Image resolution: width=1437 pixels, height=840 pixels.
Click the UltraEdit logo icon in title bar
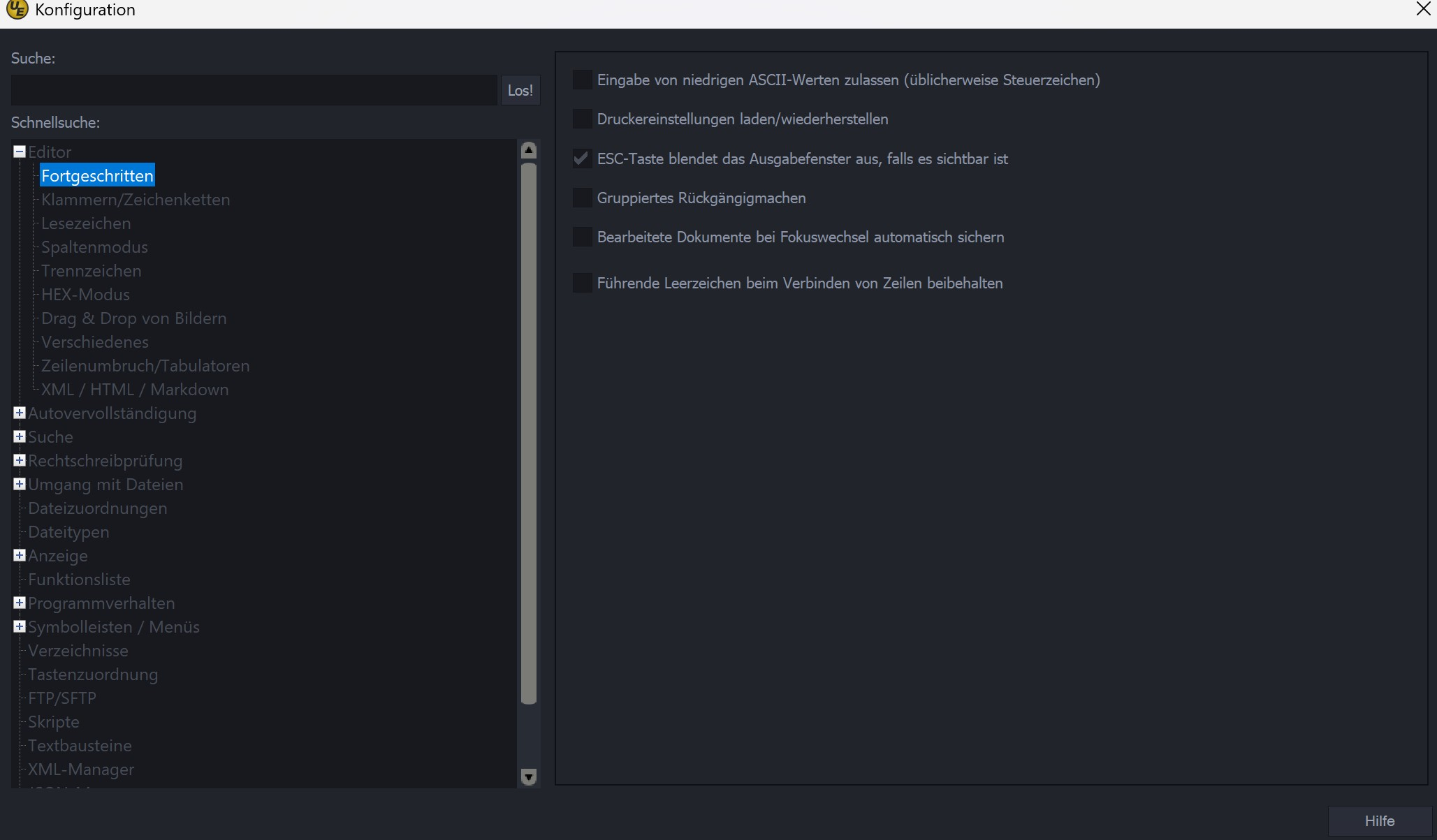tap(17, 10)
